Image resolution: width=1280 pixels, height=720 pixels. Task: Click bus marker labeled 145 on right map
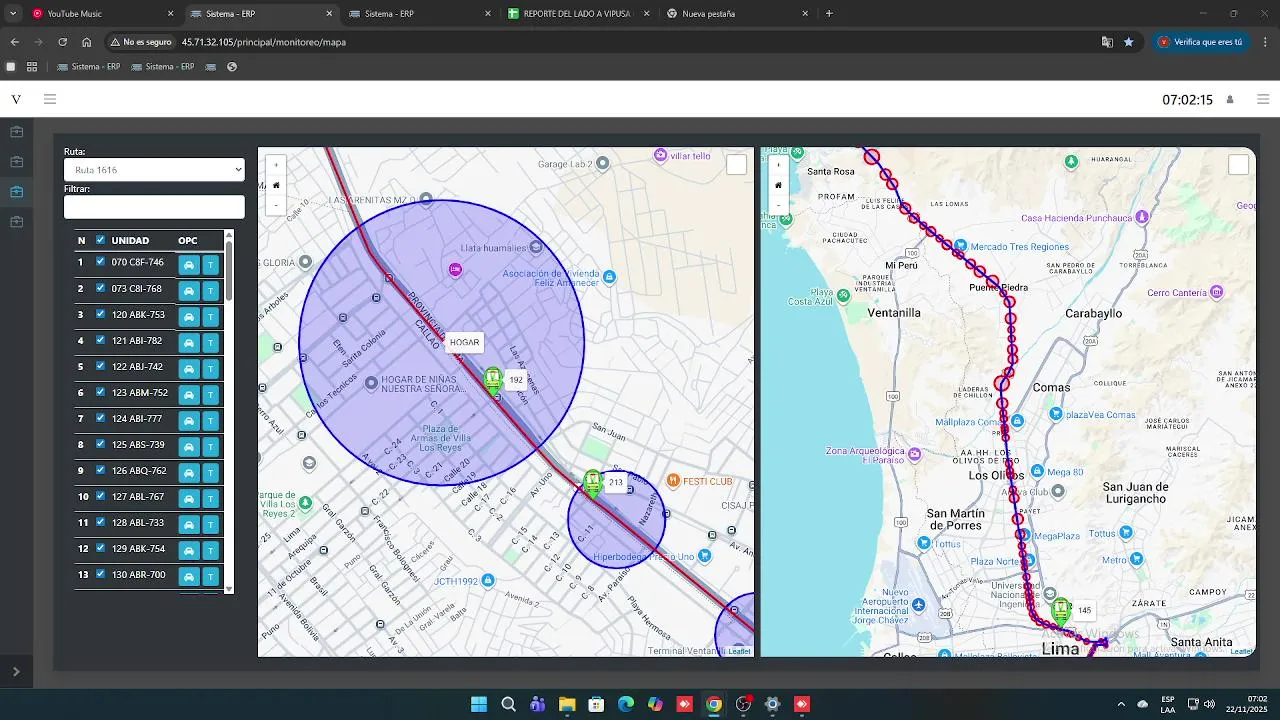pos(1061,610)
